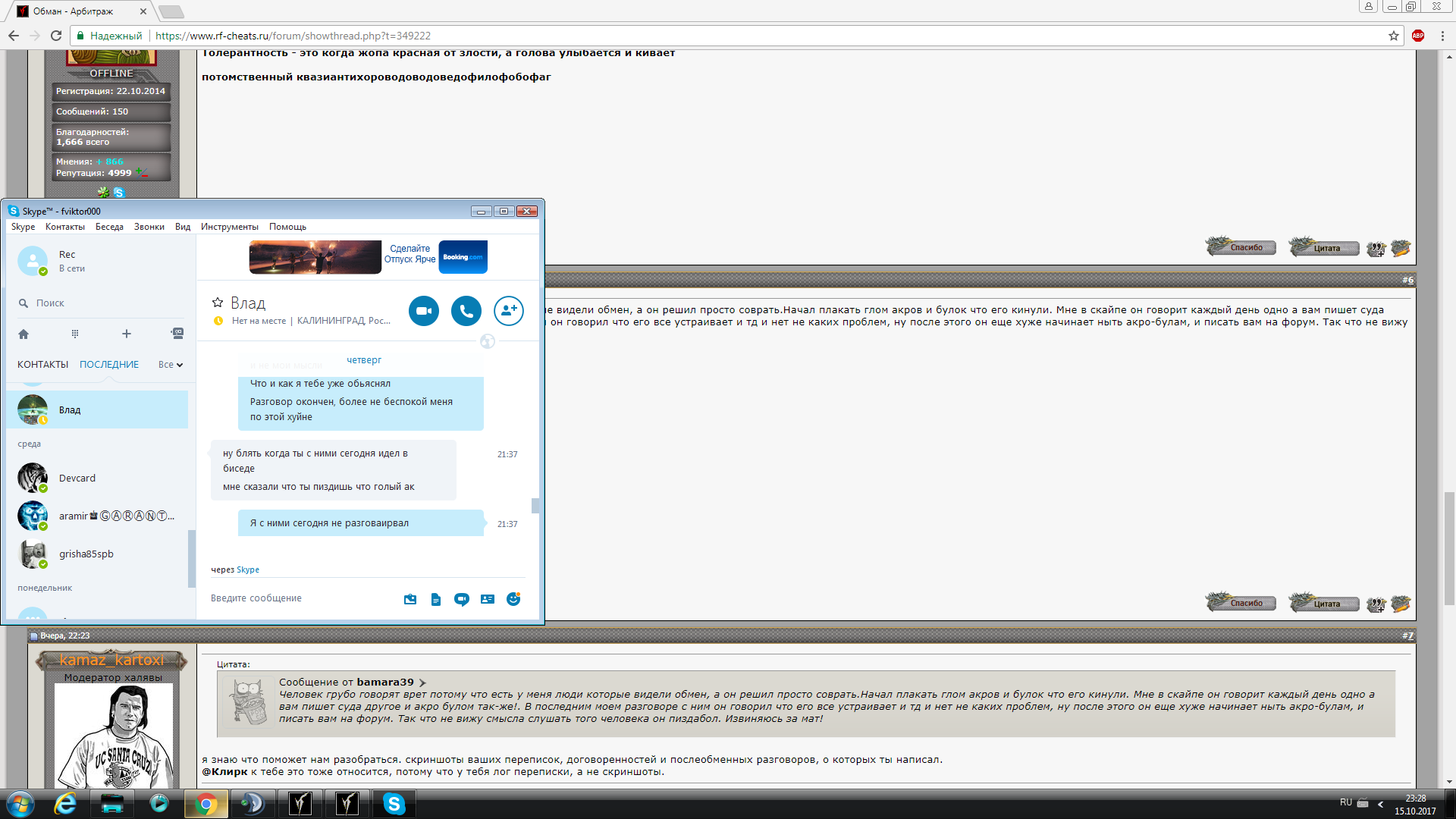
Task: Open the #7 post permalink
Action: (x=1407, y=635)
